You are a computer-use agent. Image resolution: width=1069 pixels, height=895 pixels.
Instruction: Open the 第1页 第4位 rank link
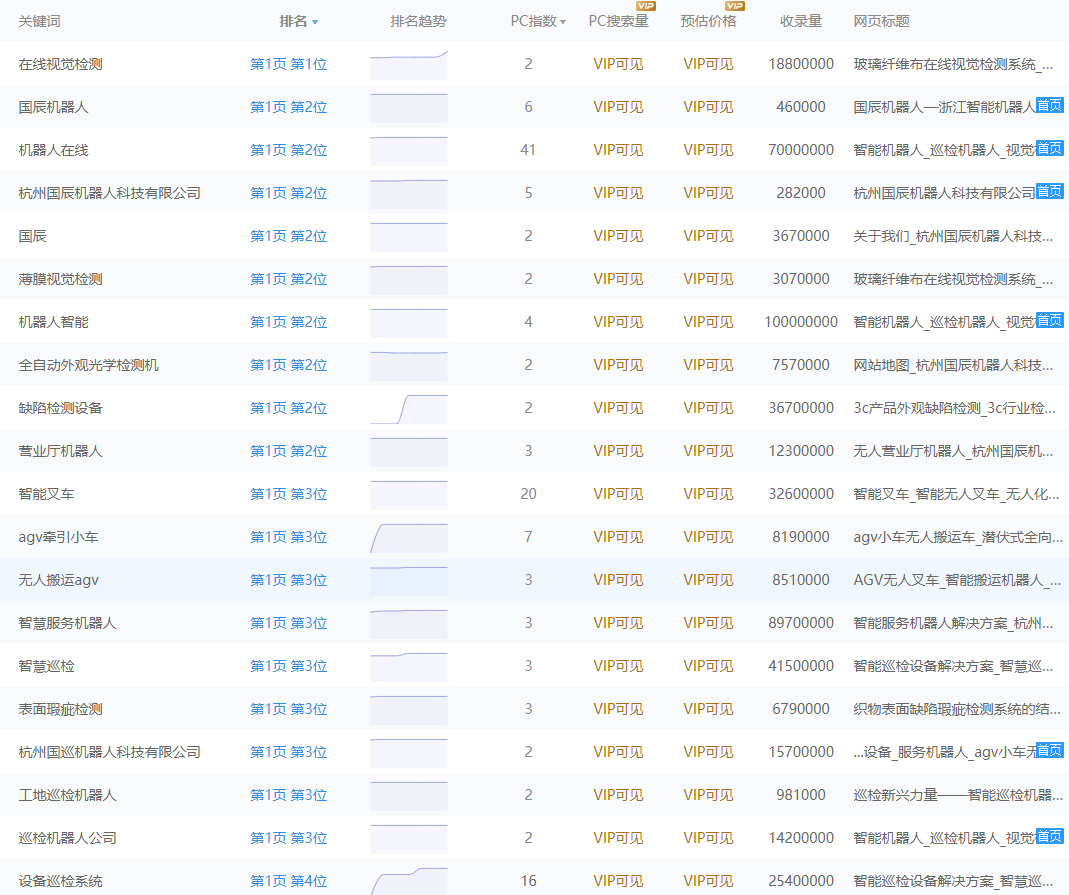[288, 881]
